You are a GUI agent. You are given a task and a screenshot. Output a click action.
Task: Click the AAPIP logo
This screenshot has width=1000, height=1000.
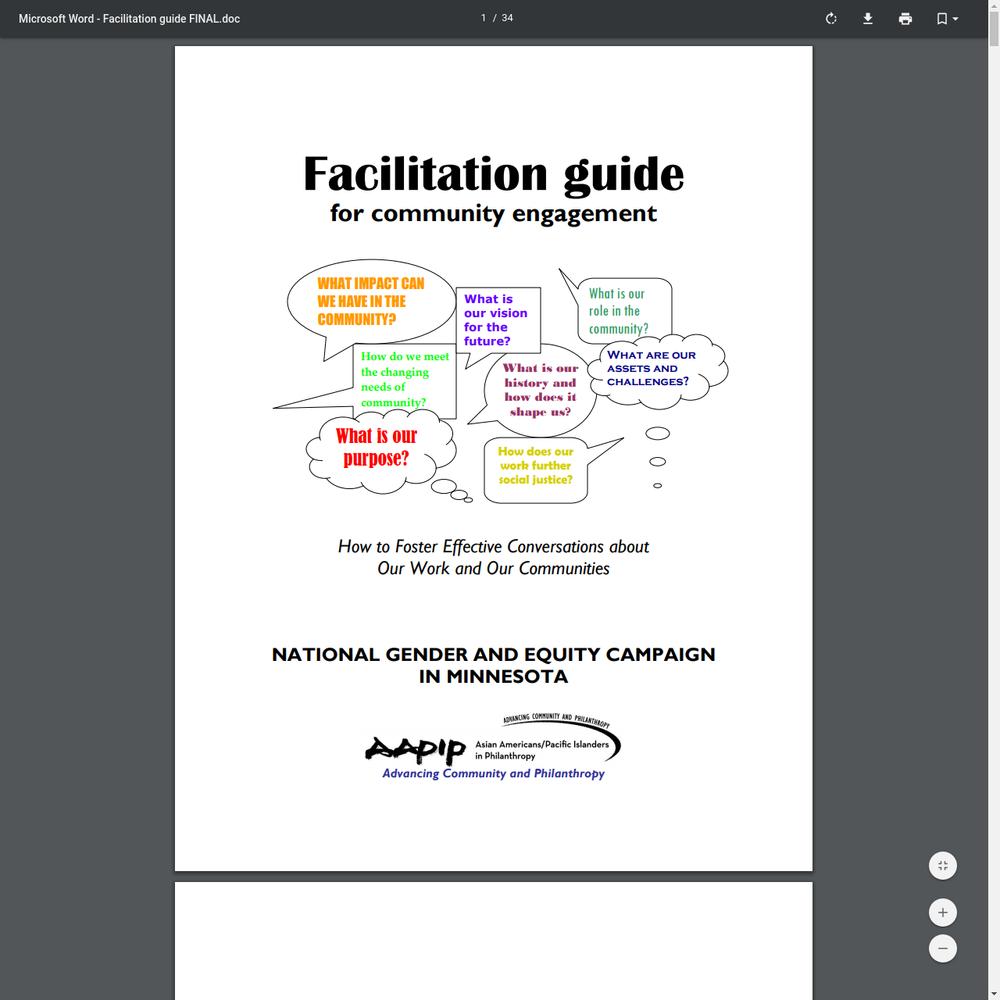415,749
